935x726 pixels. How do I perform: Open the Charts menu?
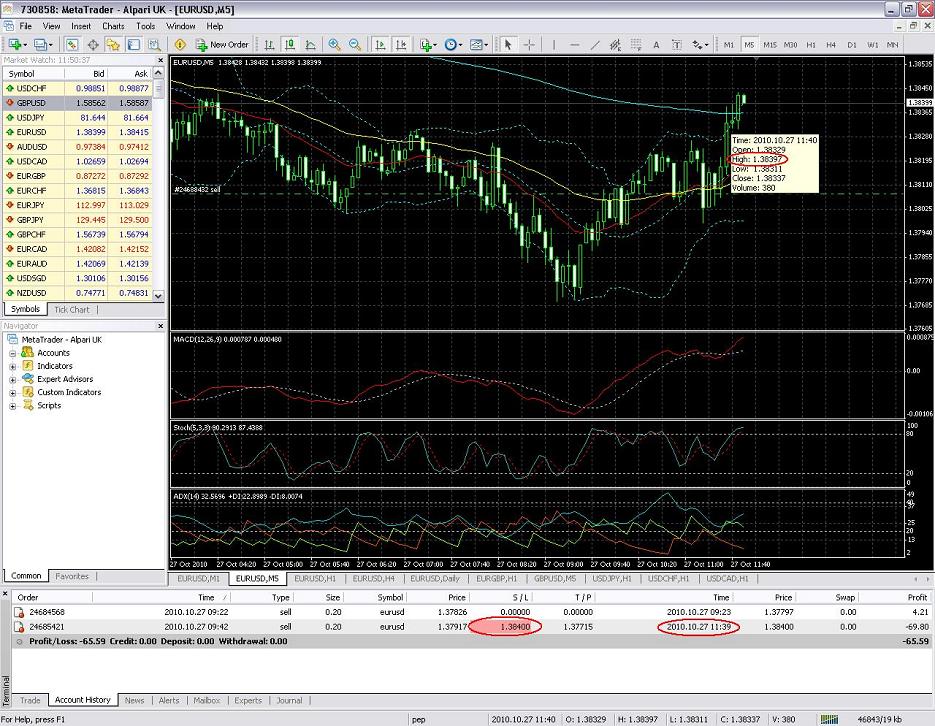(x=113, y=26)
